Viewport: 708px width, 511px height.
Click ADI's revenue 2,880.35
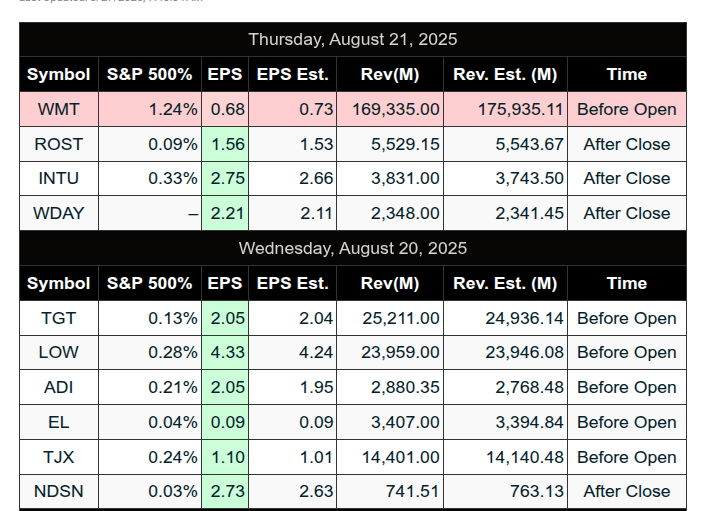click(x=390, y=387)
